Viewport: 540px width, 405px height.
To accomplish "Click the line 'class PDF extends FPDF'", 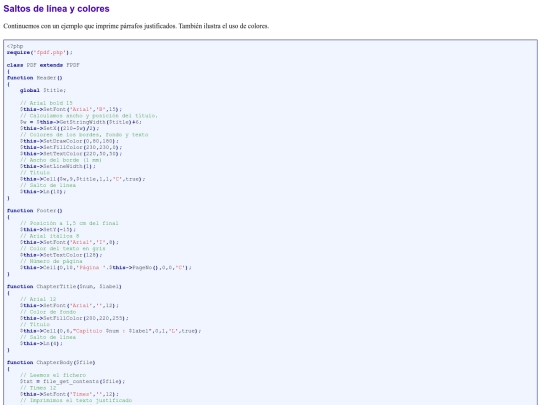I will click(x=43, y=65).
